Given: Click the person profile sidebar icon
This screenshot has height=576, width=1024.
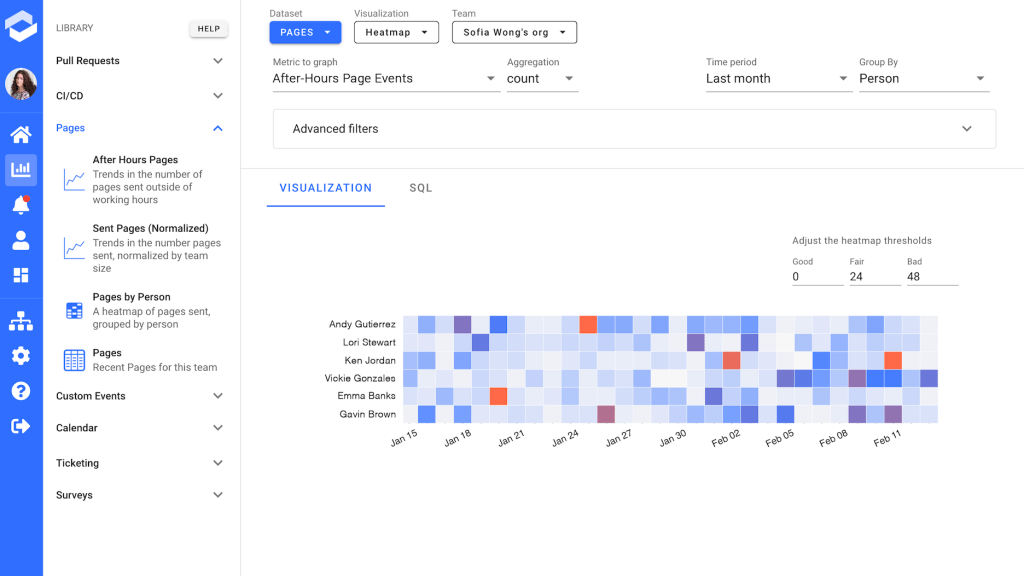Looking at the screenshot, I should click(x=20, y=240).
